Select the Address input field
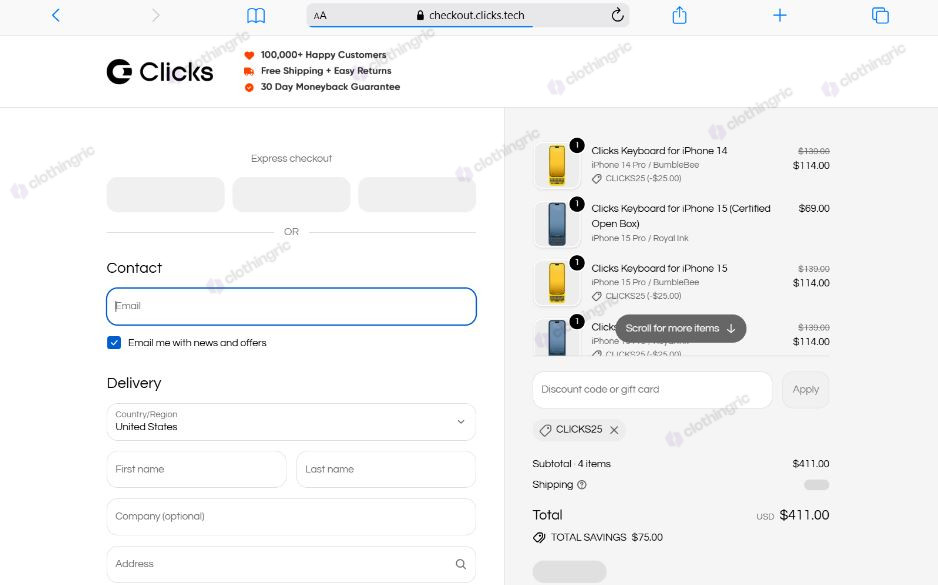Image resolution: width=938 pixels, height=585 pixels. point(291,563)
